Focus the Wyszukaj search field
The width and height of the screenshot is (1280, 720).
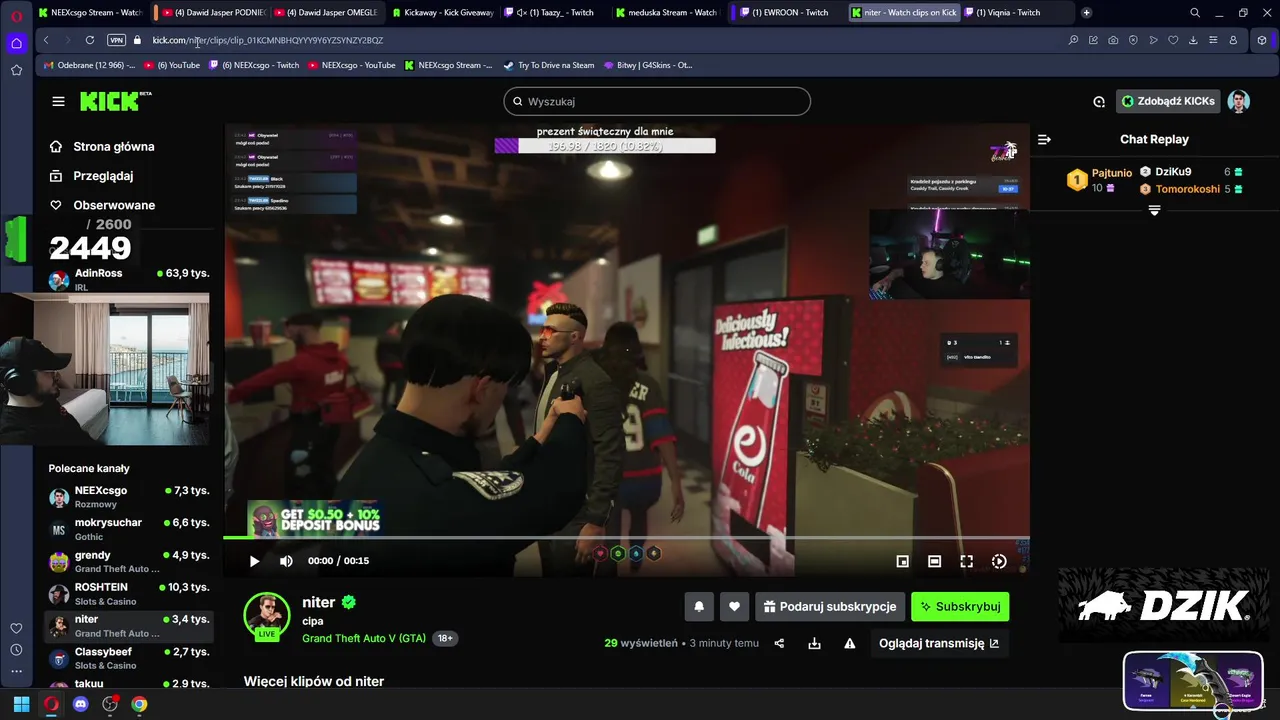tap(657, 101)
